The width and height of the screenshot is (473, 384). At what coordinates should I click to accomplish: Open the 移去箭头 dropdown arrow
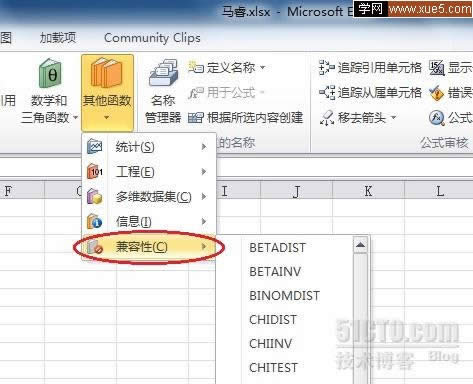pos(393,117)
